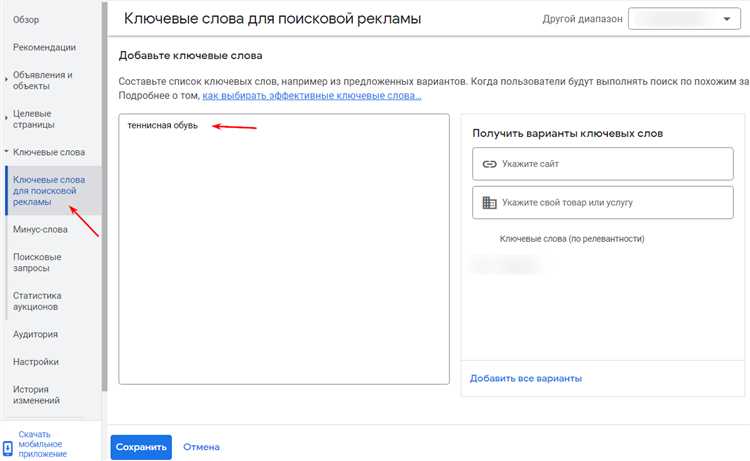
Task: Click the Укажите сайт field
Action: click(603, 164)
